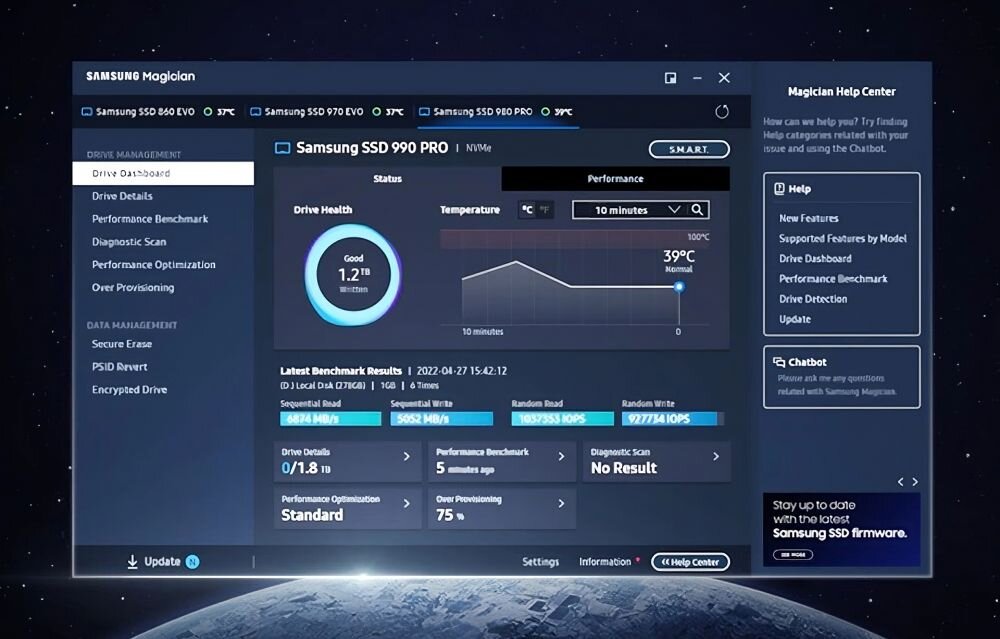Click the refresh drives icon
This screenshot has height=639, width=1000.
(x=720, y=111)
